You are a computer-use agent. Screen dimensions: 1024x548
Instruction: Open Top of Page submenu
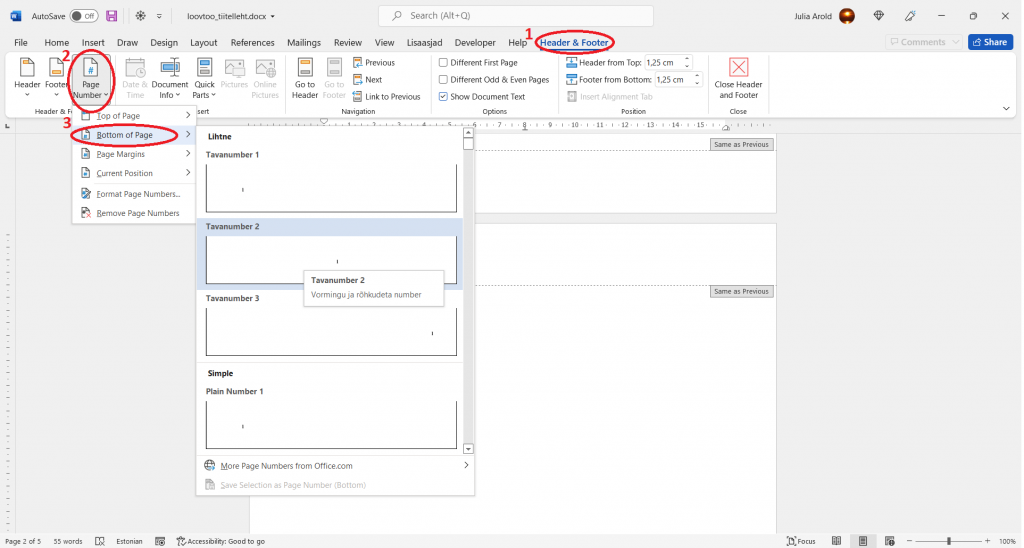pos(134,116)
